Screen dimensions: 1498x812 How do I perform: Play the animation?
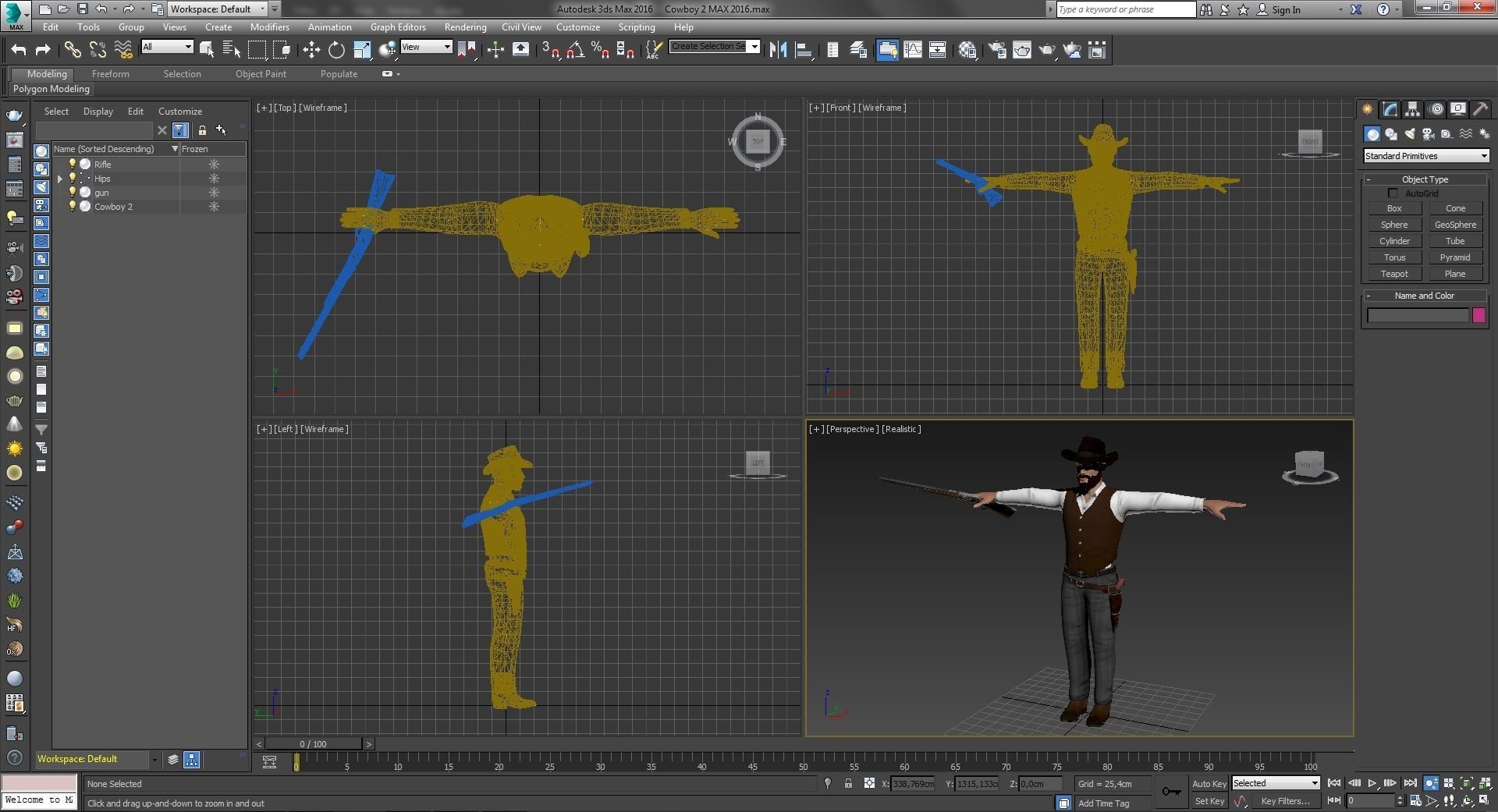click(1372, 783)
